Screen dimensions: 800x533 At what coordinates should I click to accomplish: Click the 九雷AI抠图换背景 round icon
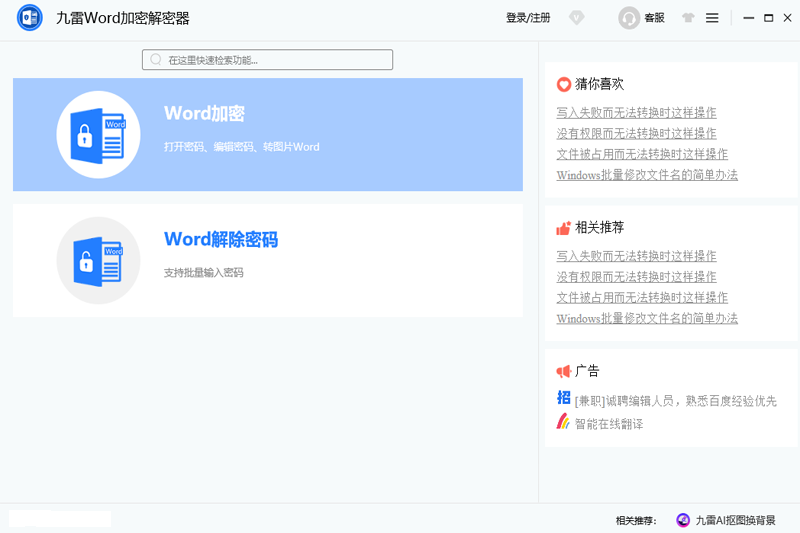point(683,520)
